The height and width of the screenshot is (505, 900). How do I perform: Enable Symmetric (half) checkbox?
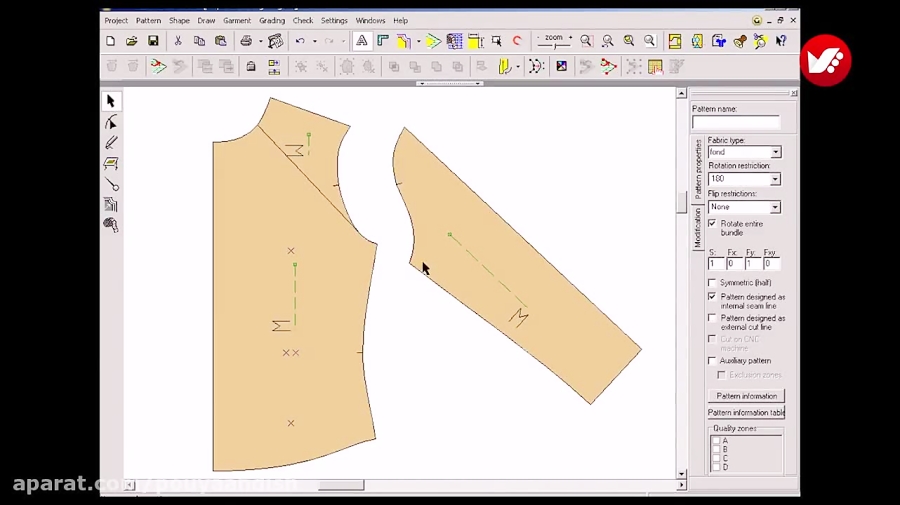[x=712, y=282]
